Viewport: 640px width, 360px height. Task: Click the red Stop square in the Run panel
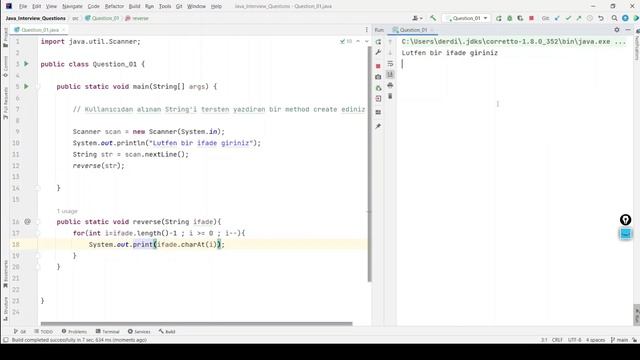pos(378,66)
